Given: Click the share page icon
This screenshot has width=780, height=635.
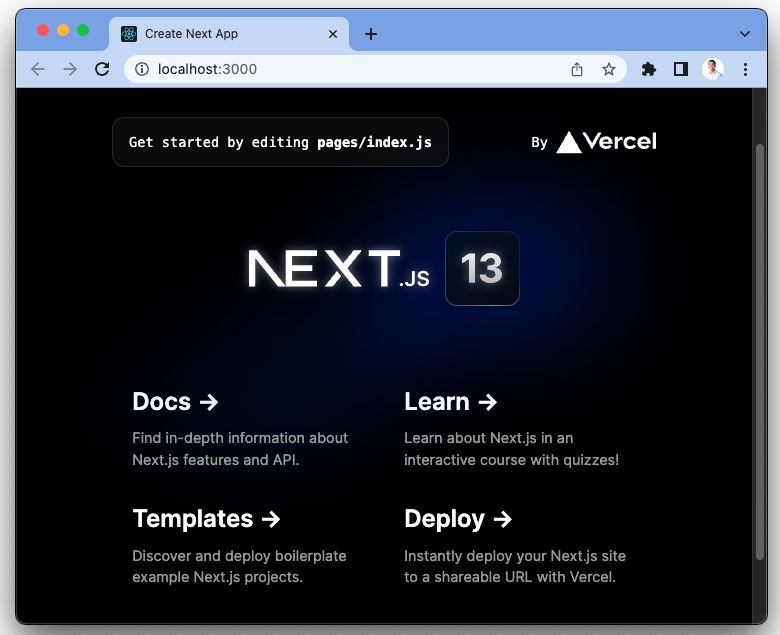Looking at the screenshot, I should pos(577,69).
